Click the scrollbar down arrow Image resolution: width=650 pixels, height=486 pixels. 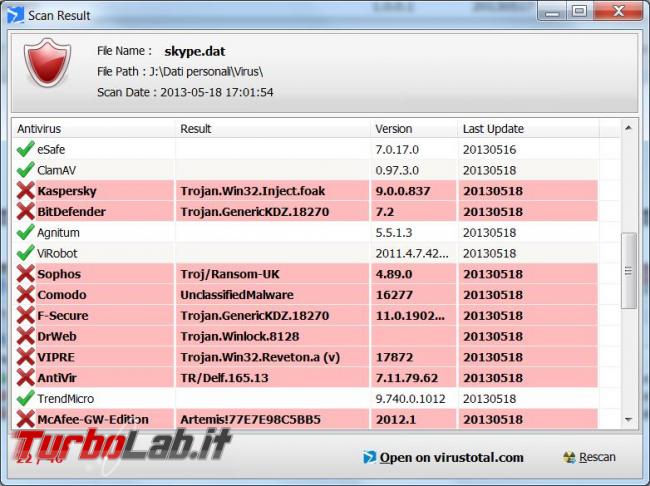[x=628, y=420]
